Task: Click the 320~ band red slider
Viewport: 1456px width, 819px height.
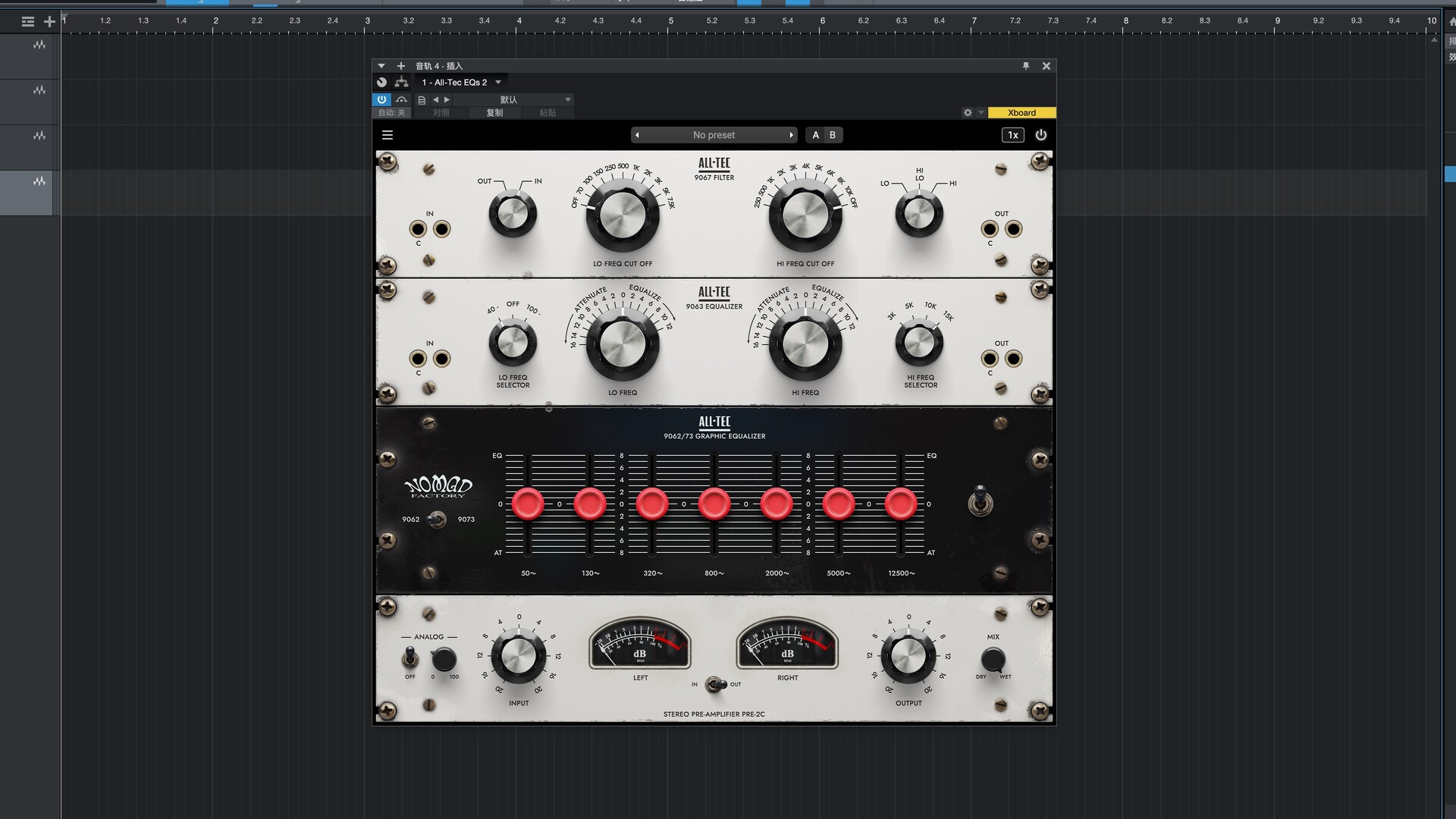Action: pos(652,504)
